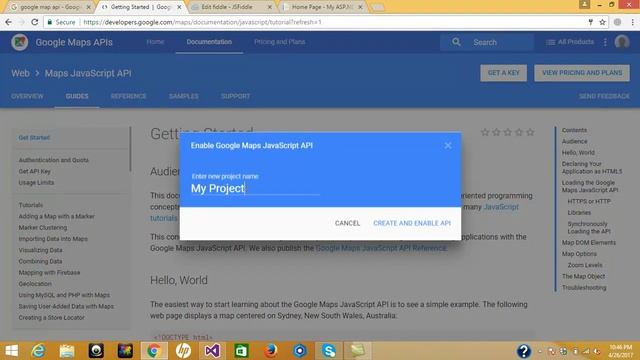Jump to Map Options in contents
This screenshot has width=640, height=360.
579,254
